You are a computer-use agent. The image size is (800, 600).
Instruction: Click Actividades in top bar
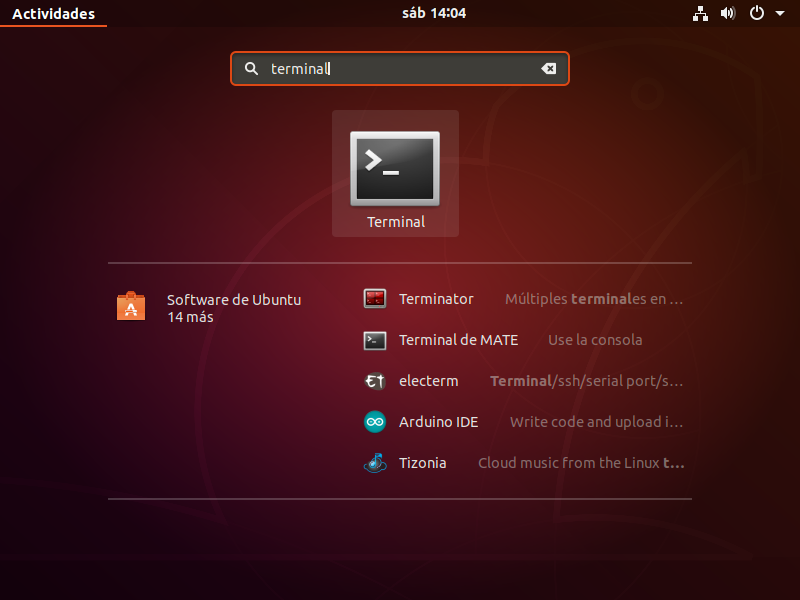[54, 14]
